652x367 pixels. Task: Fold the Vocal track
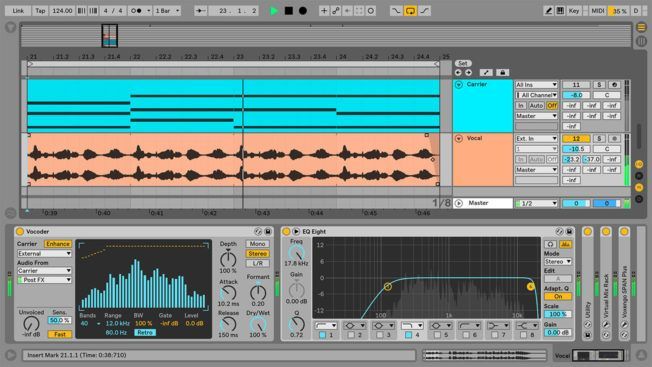click(x=459, y=139)
